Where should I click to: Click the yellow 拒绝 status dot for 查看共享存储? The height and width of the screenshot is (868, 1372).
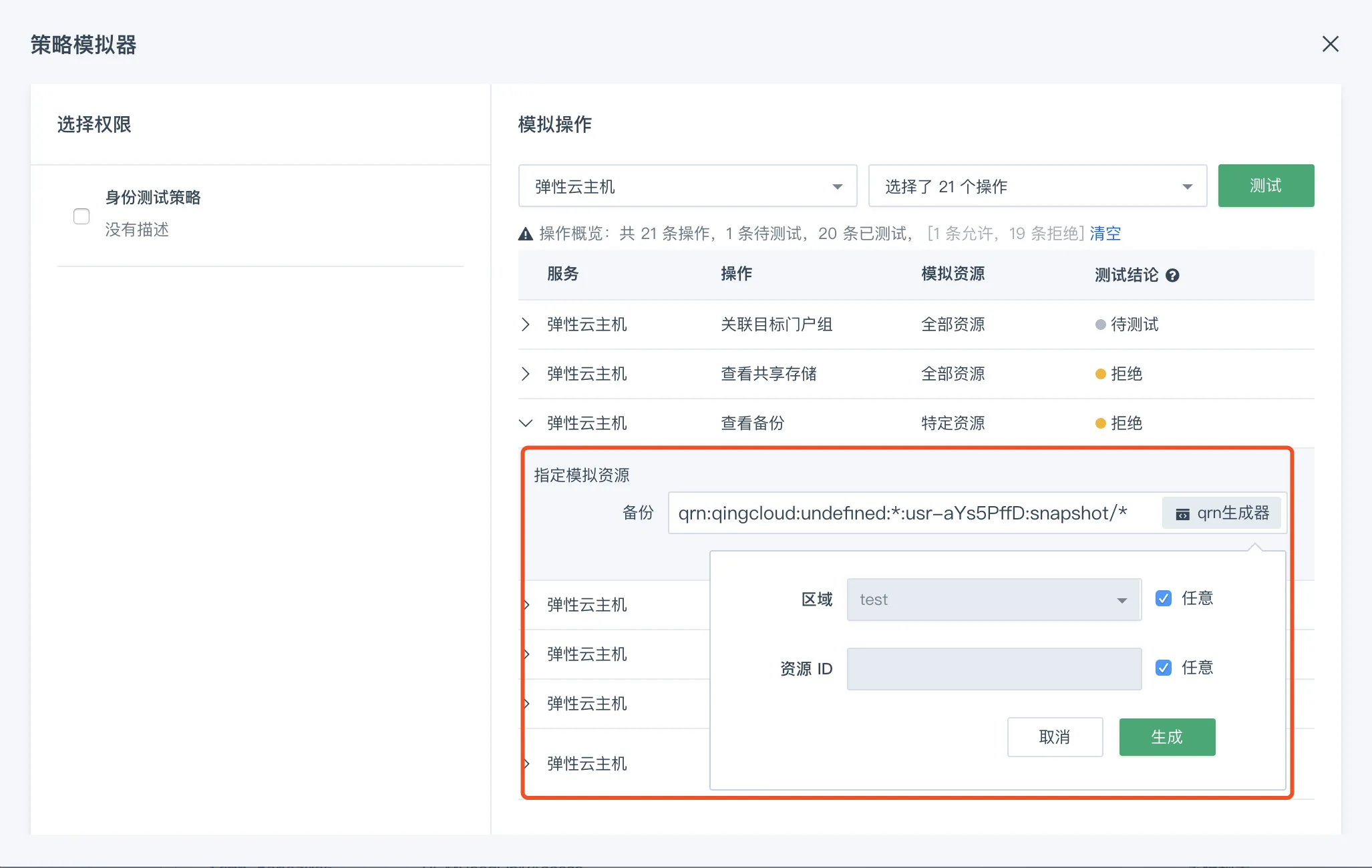pyautogui.click(x=1100, y=374)
